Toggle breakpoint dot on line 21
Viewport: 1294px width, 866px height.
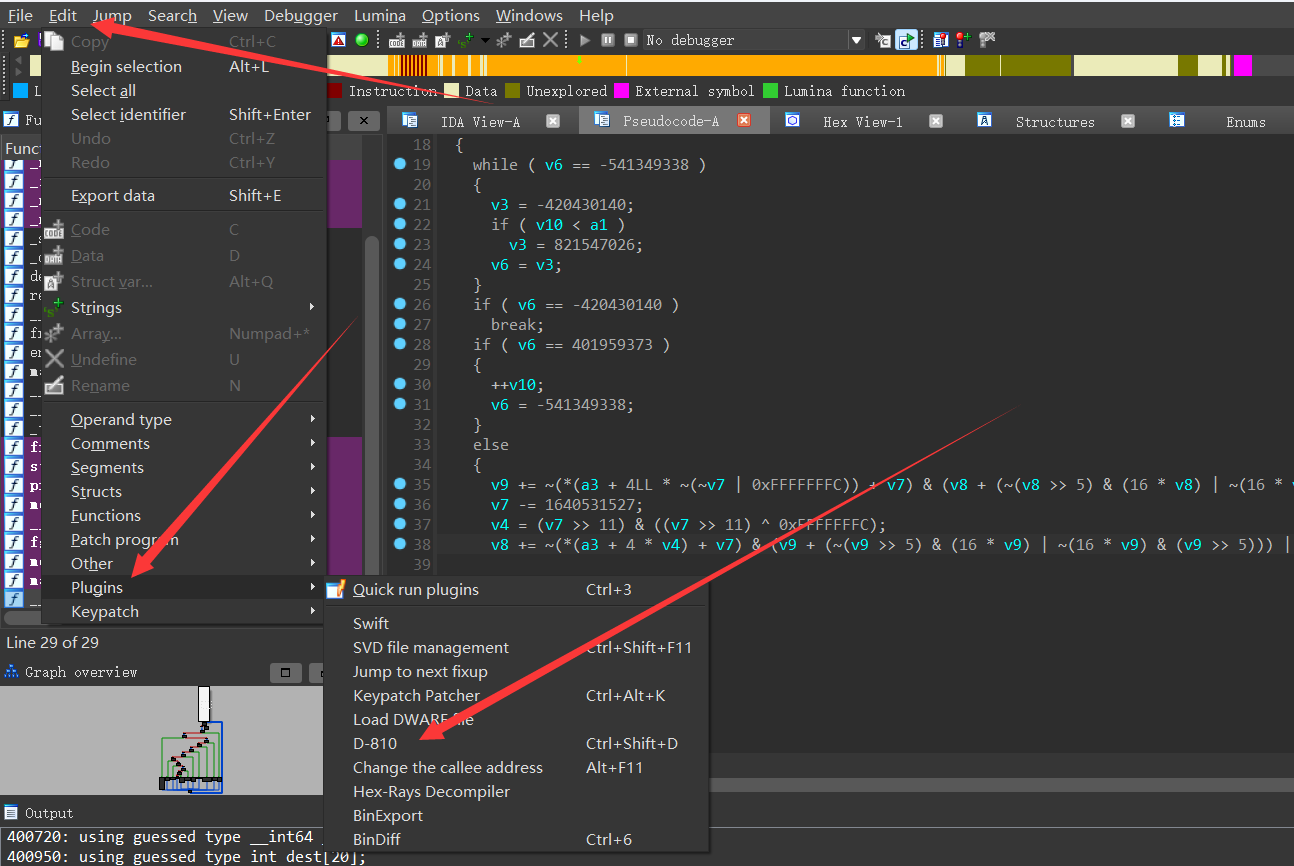click(400, 204)
